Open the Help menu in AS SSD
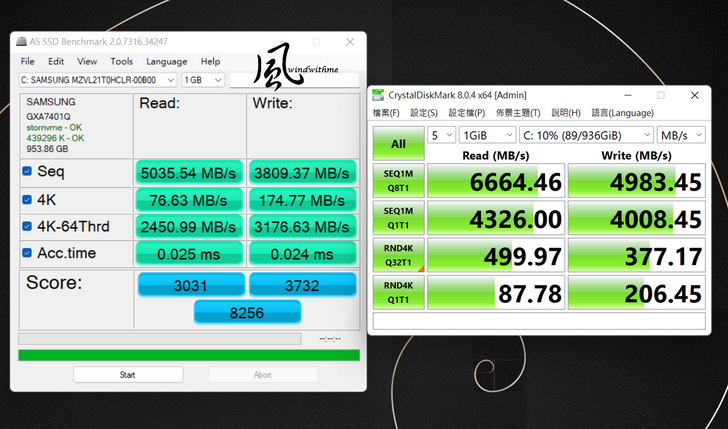 tap(210, 61)
